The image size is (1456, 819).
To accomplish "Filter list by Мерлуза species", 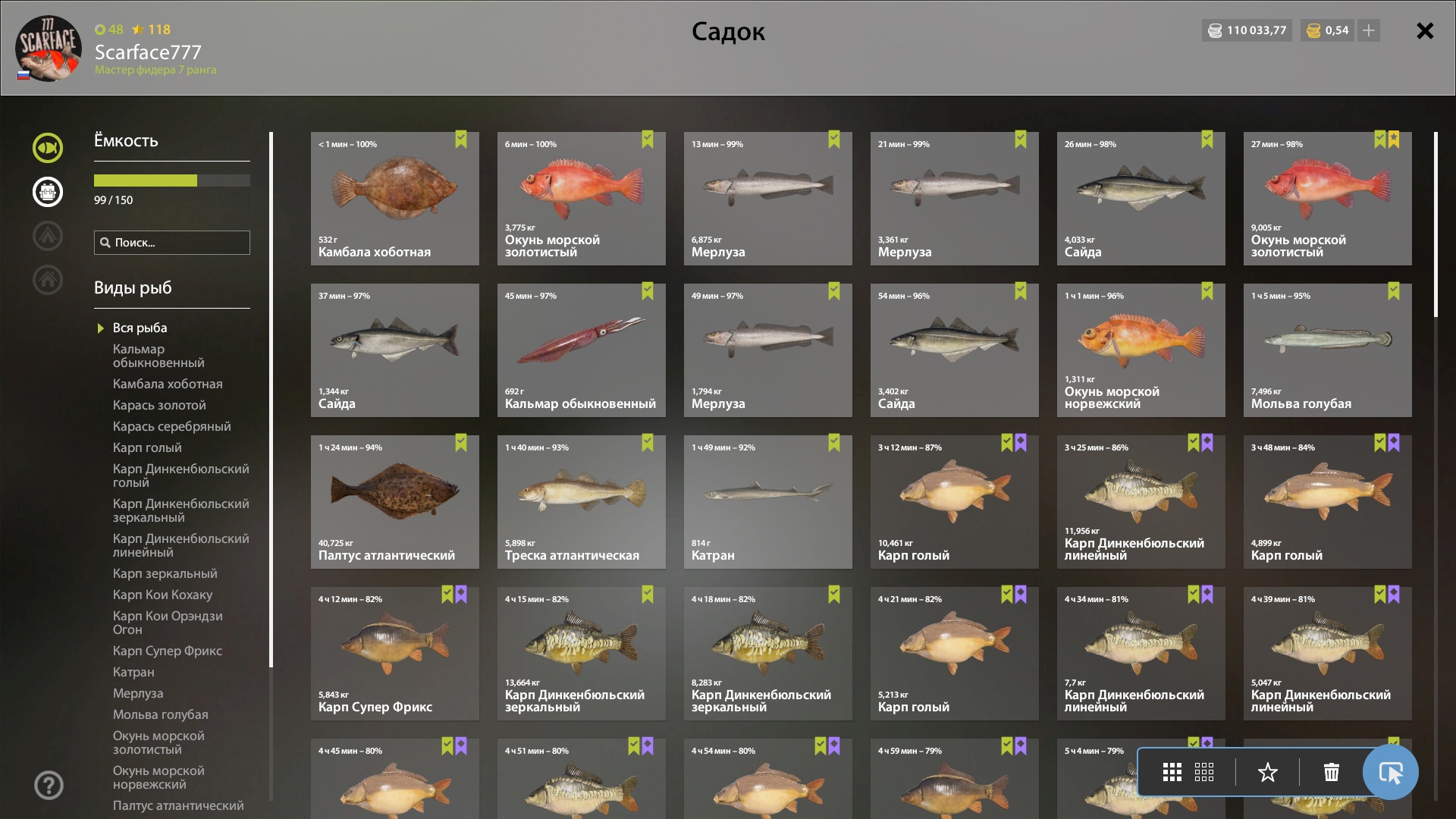I will (x=138, y=693).
